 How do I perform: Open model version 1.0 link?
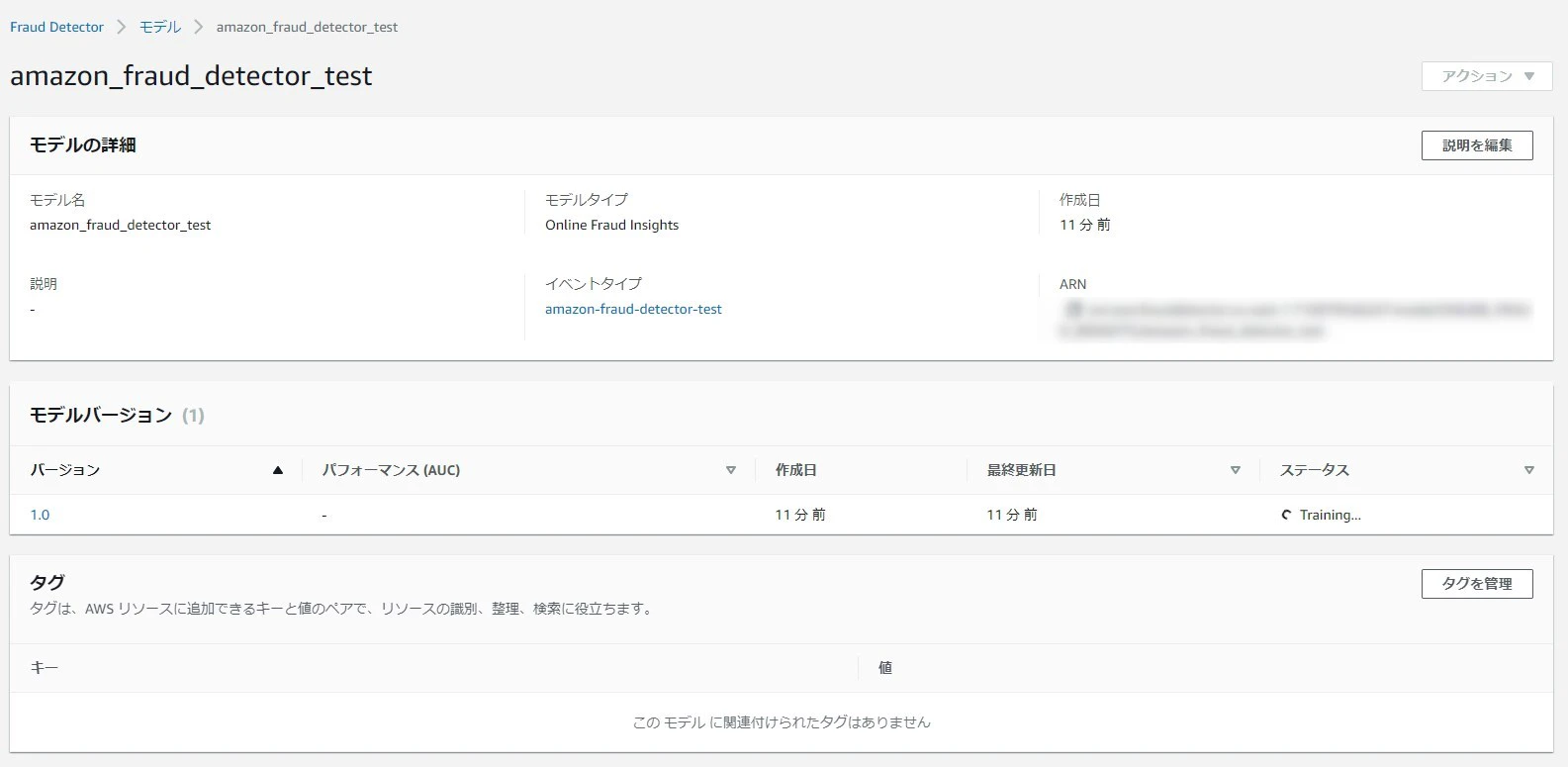point(40,515)
